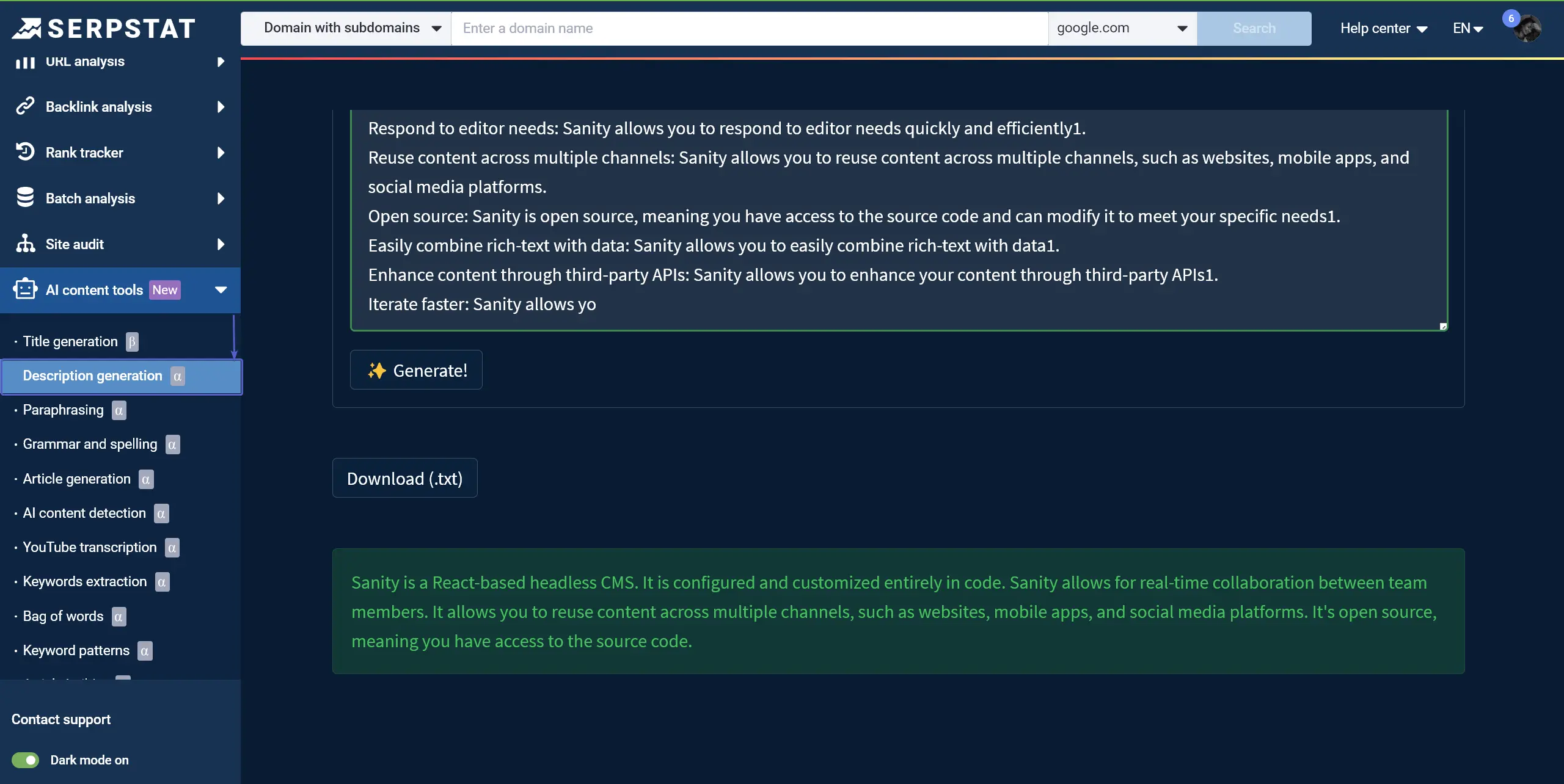Image resolution: width=1564 pixels, height=784 pixels.
Task: Click the Batch analysis menu label
Action: (x=90, y=198)
